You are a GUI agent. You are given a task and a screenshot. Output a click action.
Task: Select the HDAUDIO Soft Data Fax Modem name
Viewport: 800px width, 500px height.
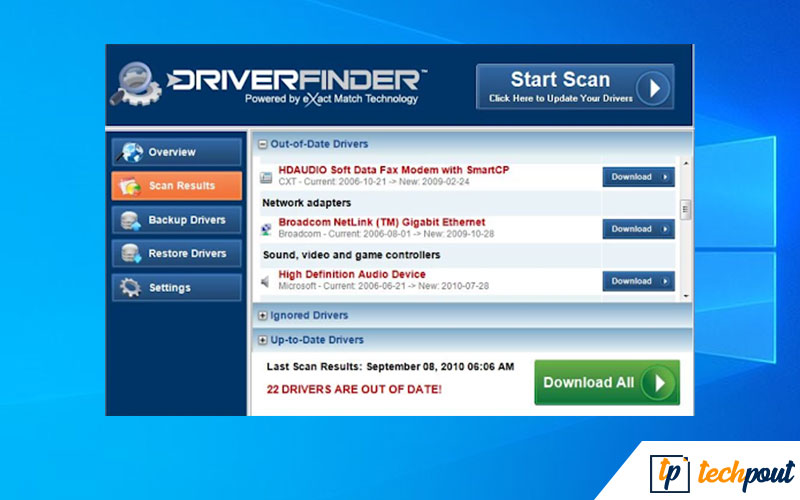coord(393,170)
